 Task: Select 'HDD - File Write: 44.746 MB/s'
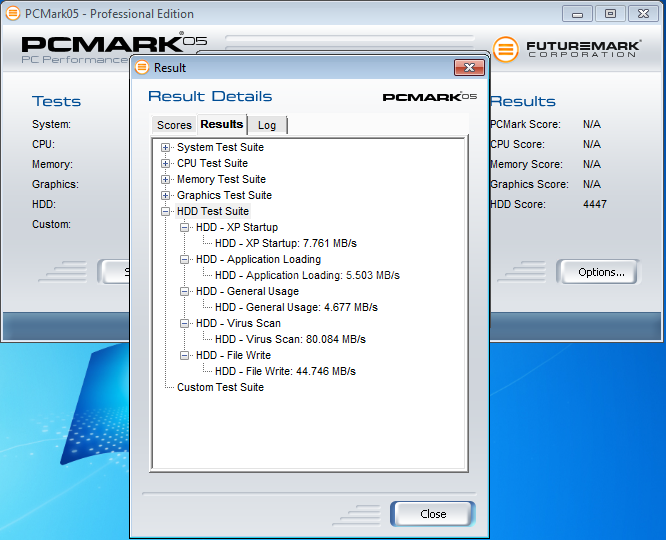pyautogui.click(x=285, y=371)
